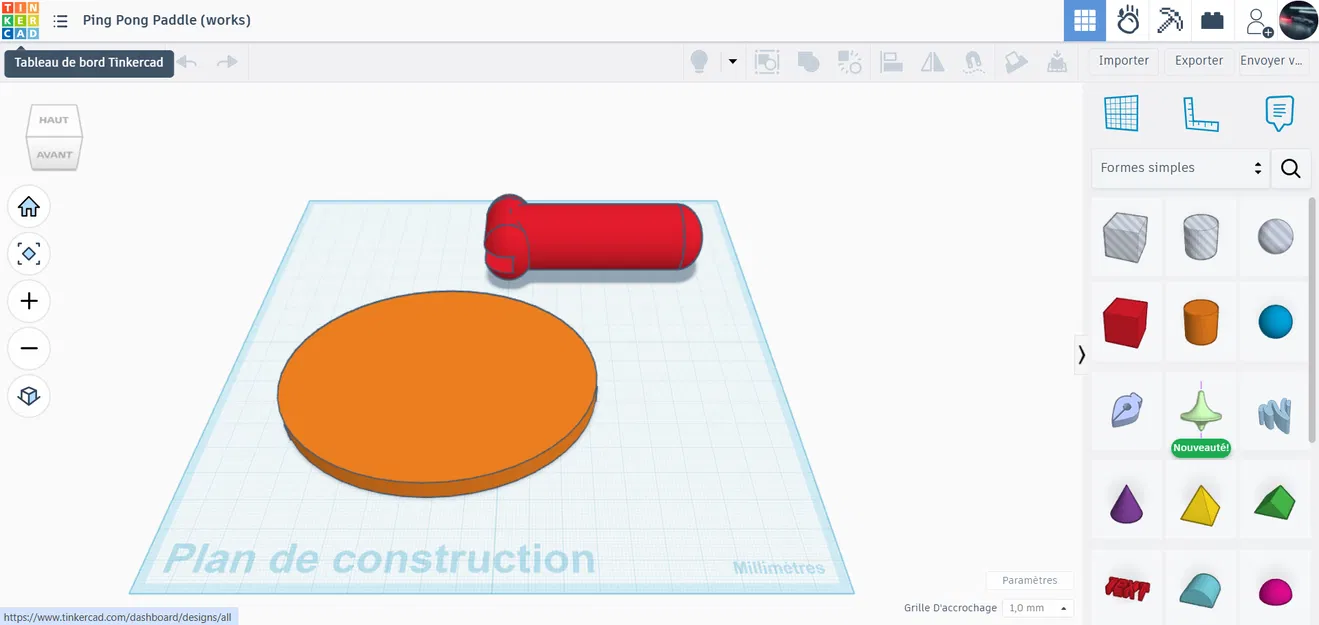Screen dimensions: 1319x625
Task: Search shapes with the magnifier icon
Action: [1291, 168]
